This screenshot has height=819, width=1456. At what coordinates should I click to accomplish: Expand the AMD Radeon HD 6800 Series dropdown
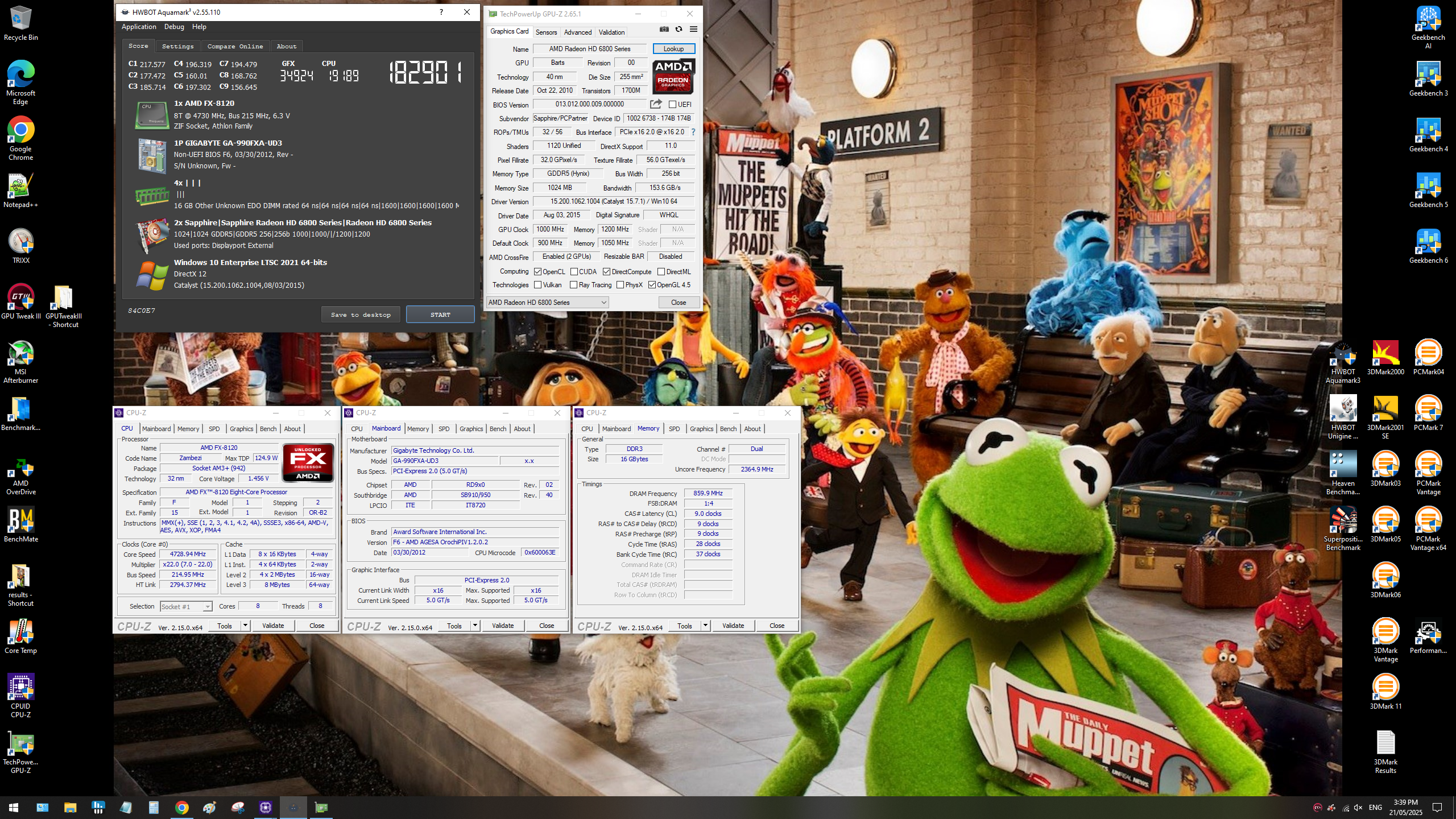tap(547, 303)
